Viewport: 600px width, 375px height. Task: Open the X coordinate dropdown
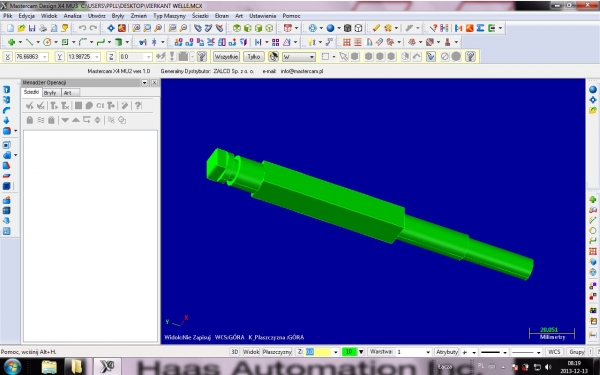[45, 57]
